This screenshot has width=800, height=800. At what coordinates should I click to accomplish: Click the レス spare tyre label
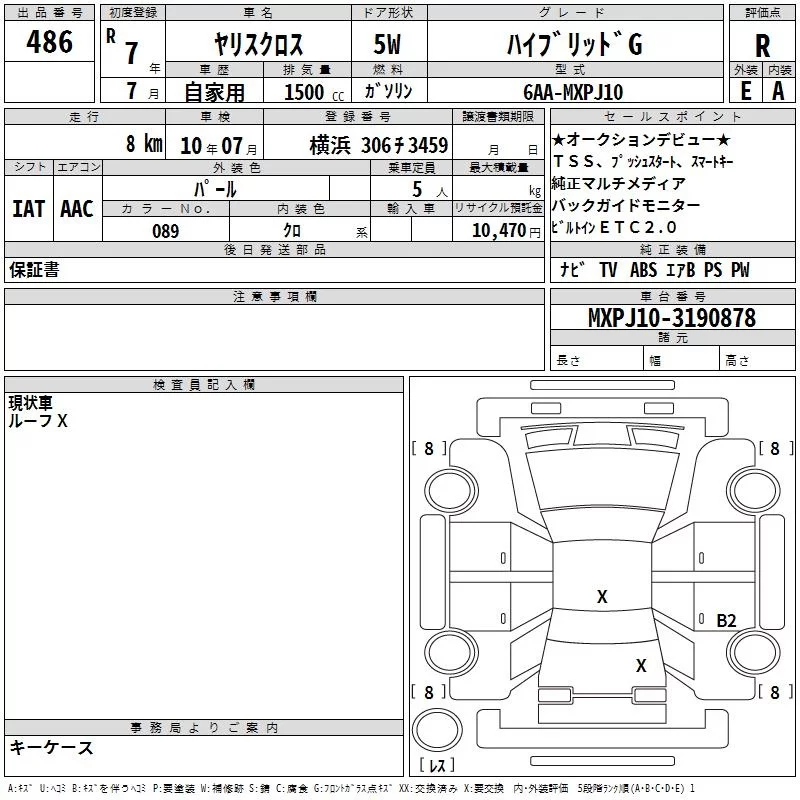pyautogui.click(x=437, y=764)
